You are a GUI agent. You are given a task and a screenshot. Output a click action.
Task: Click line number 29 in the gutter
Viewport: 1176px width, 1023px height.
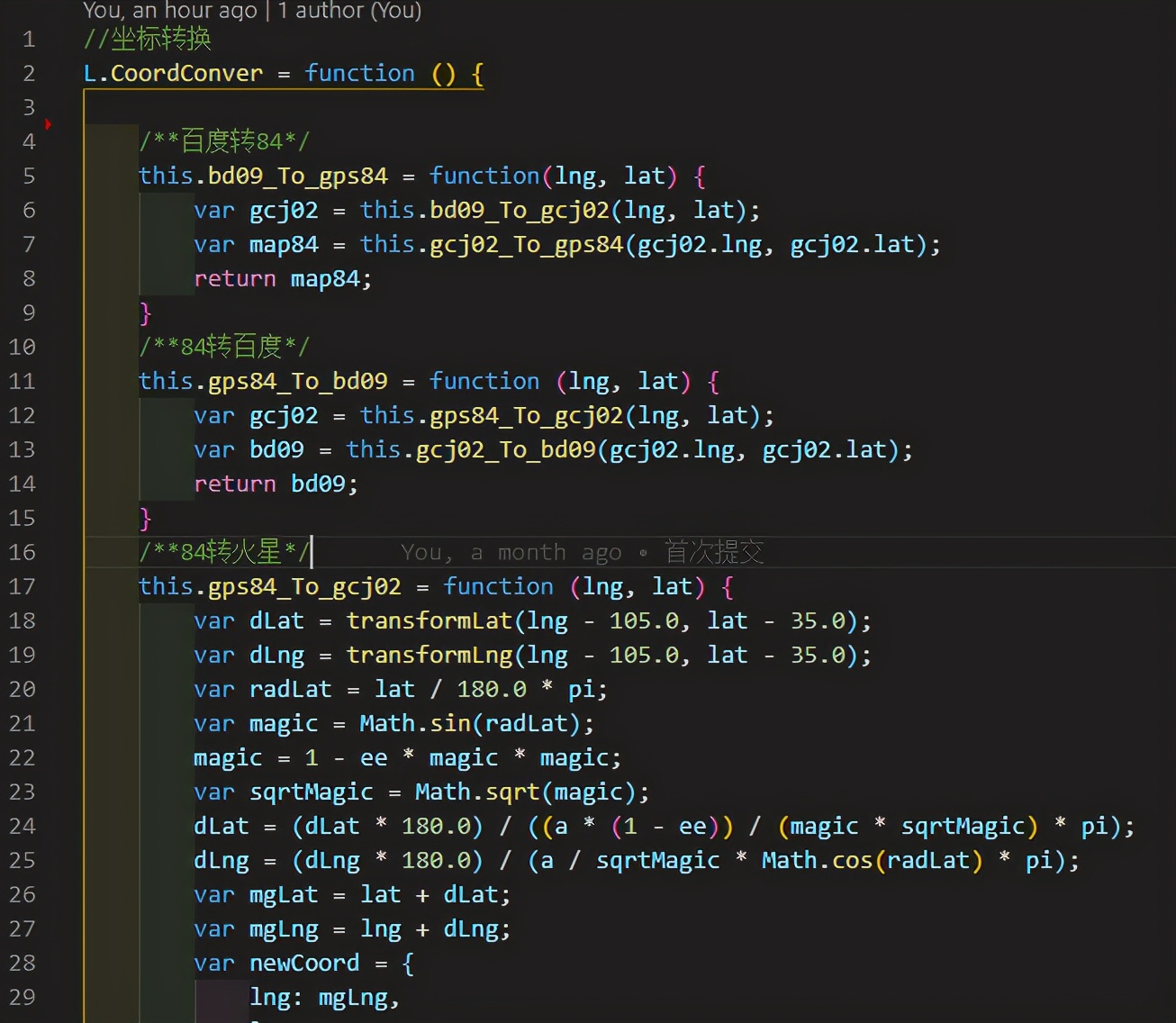coord(23,997)
